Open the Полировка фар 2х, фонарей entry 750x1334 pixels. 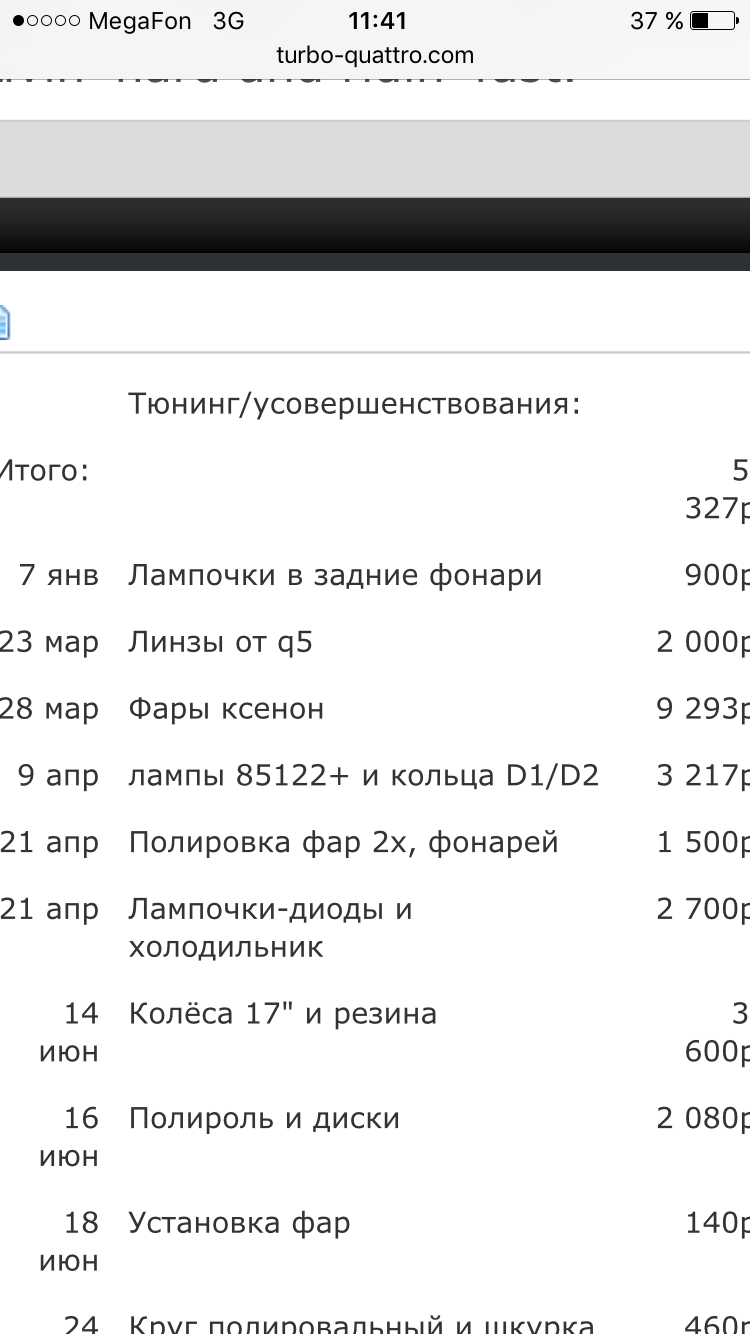click(x=343, y=842)
